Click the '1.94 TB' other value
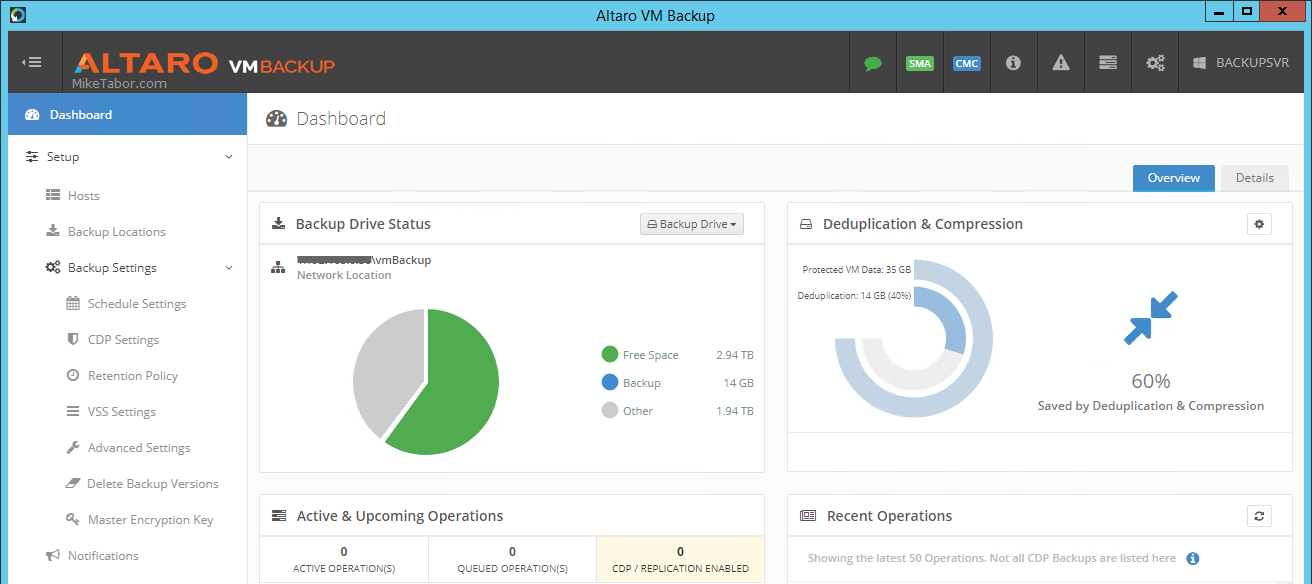The image size is (1312, 584). (x=735, y=411)
